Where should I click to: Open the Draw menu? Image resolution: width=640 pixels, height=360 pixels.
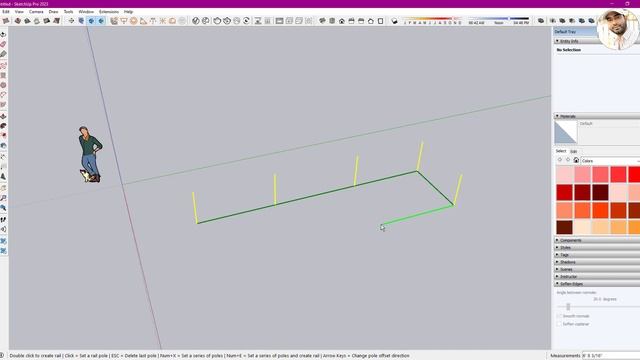click(53, 12)
